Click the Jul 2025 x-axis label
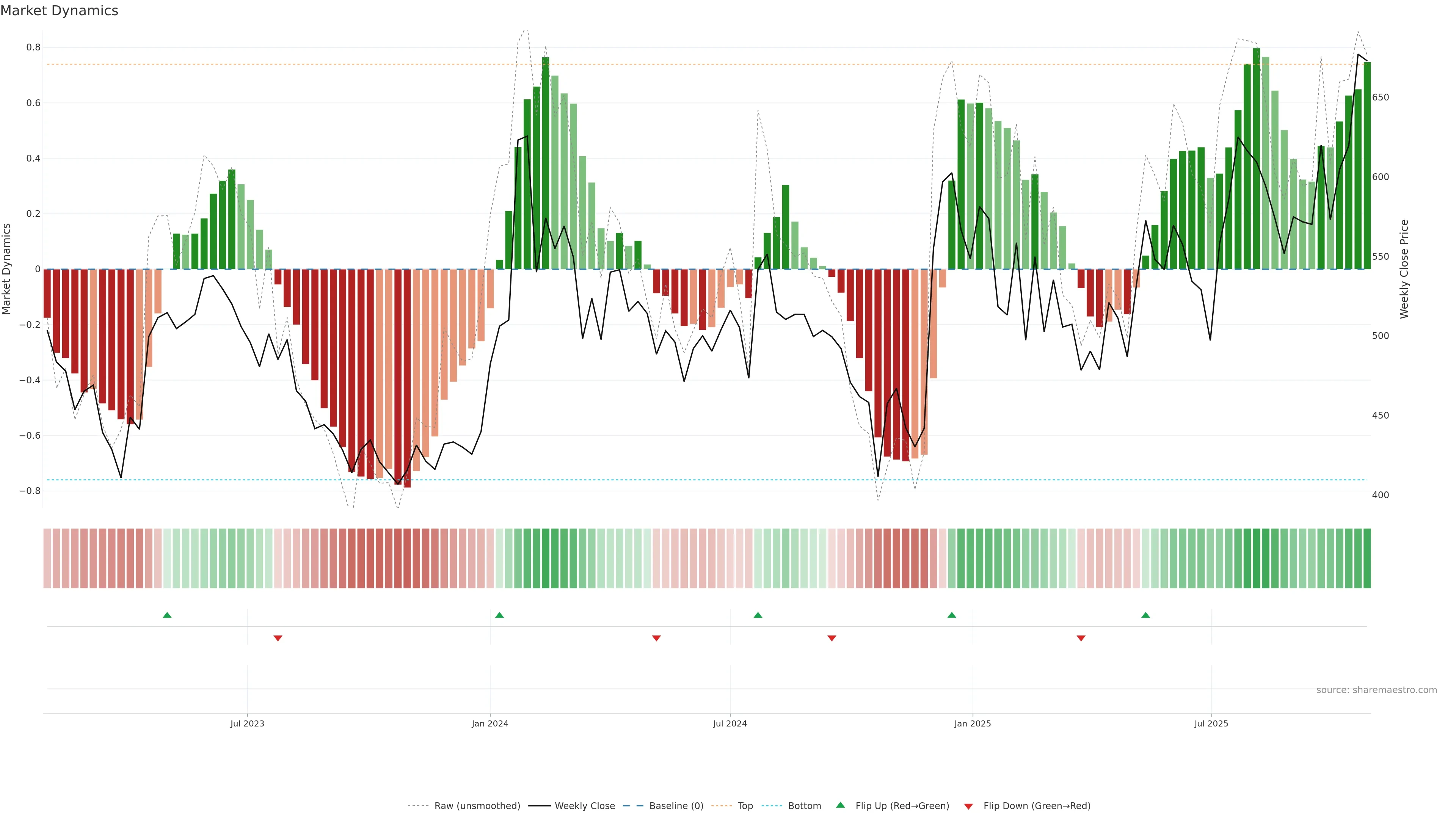The height and width of the screenshot is (819, 1456). click(x=1211, y=723)
